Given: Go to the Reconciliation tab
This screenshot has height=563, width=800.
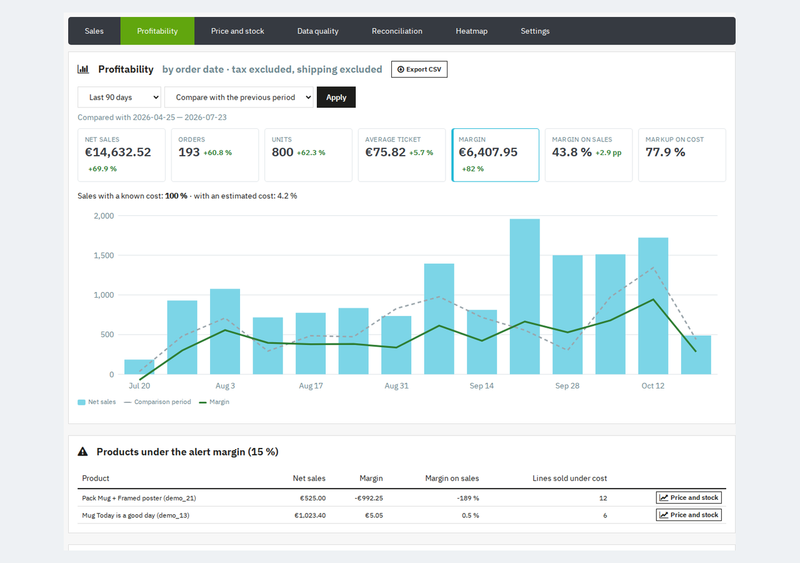Looking at the screenshot, I should click(397, 31).
